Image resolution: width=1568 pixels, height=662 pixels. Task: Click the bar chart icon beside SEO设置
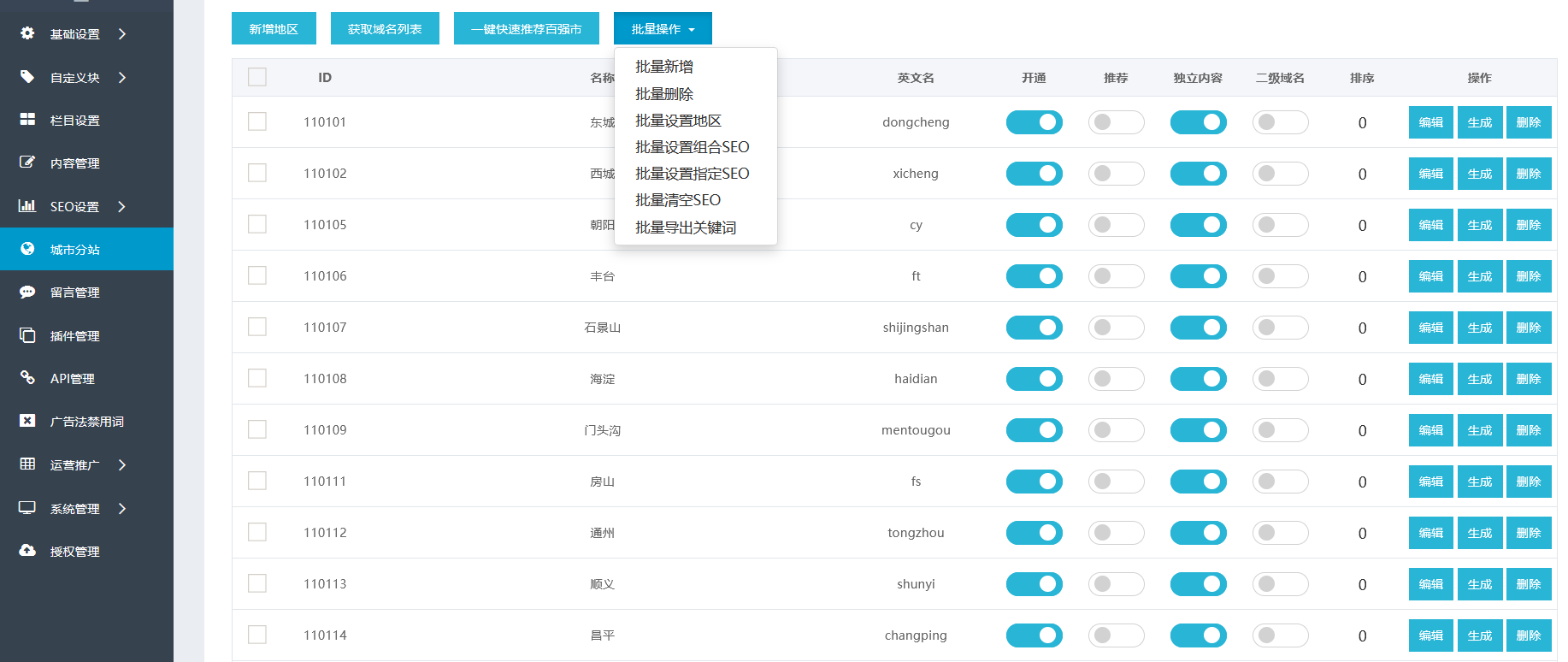(x=27, y=206)
